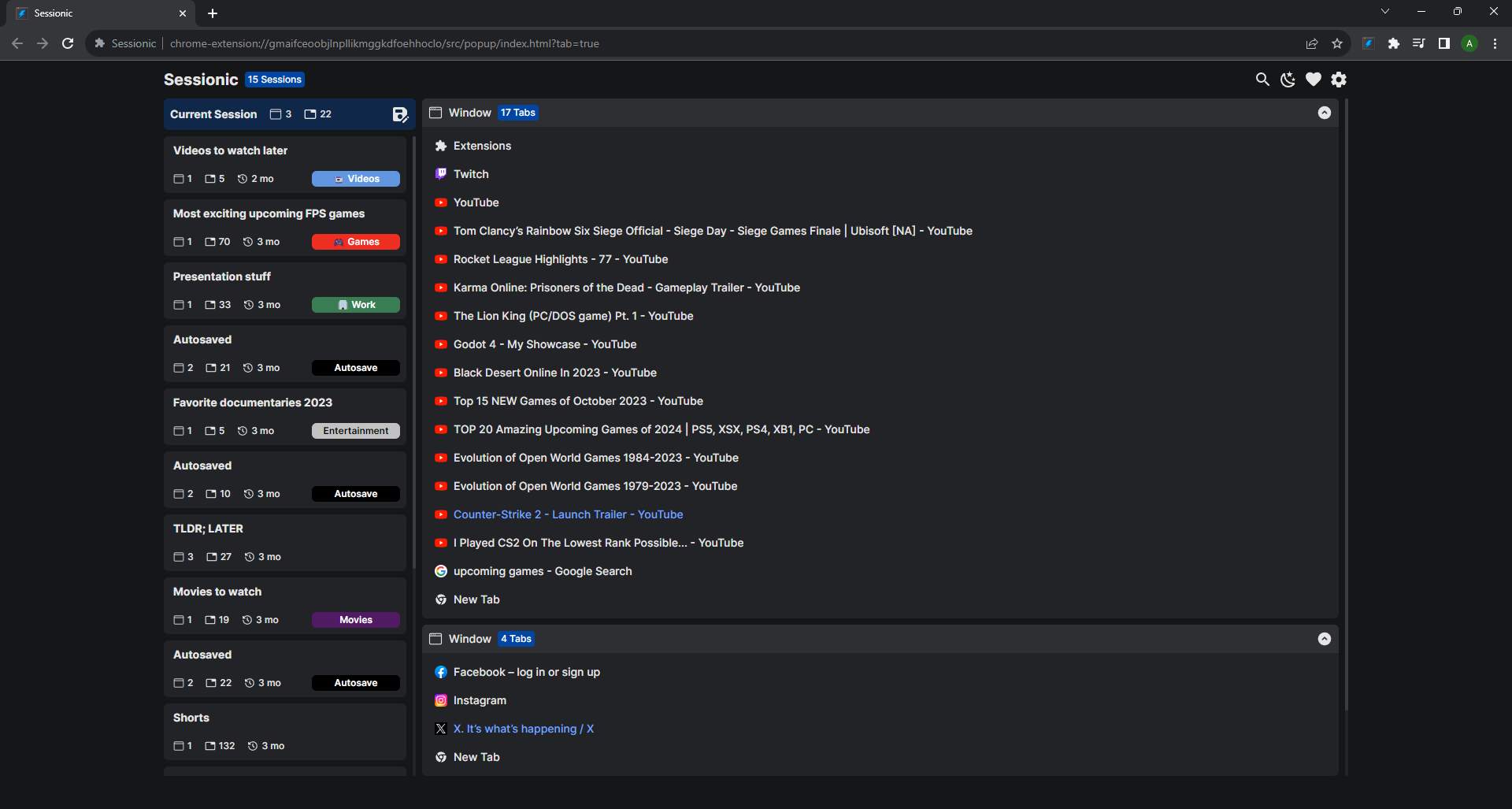Open Facebook log in tab
Viewport: 1512px width, 809px height.
click(527, 672)
